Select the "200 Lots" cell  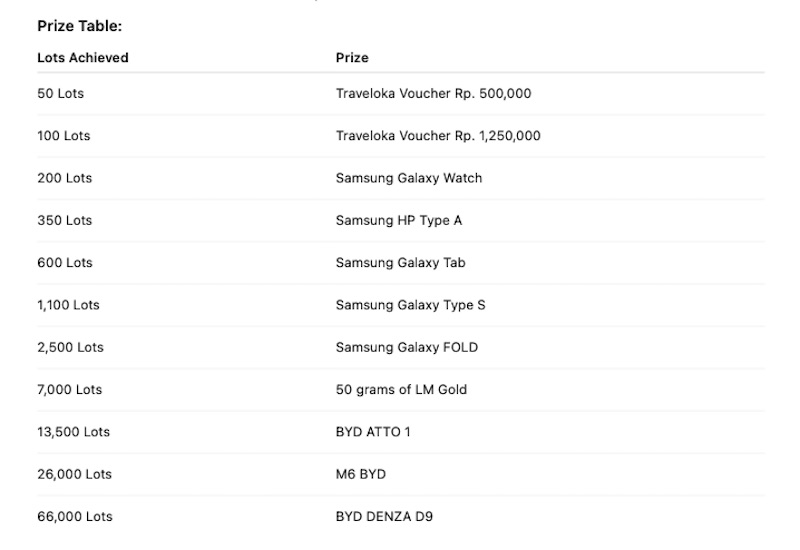(65, 178)
